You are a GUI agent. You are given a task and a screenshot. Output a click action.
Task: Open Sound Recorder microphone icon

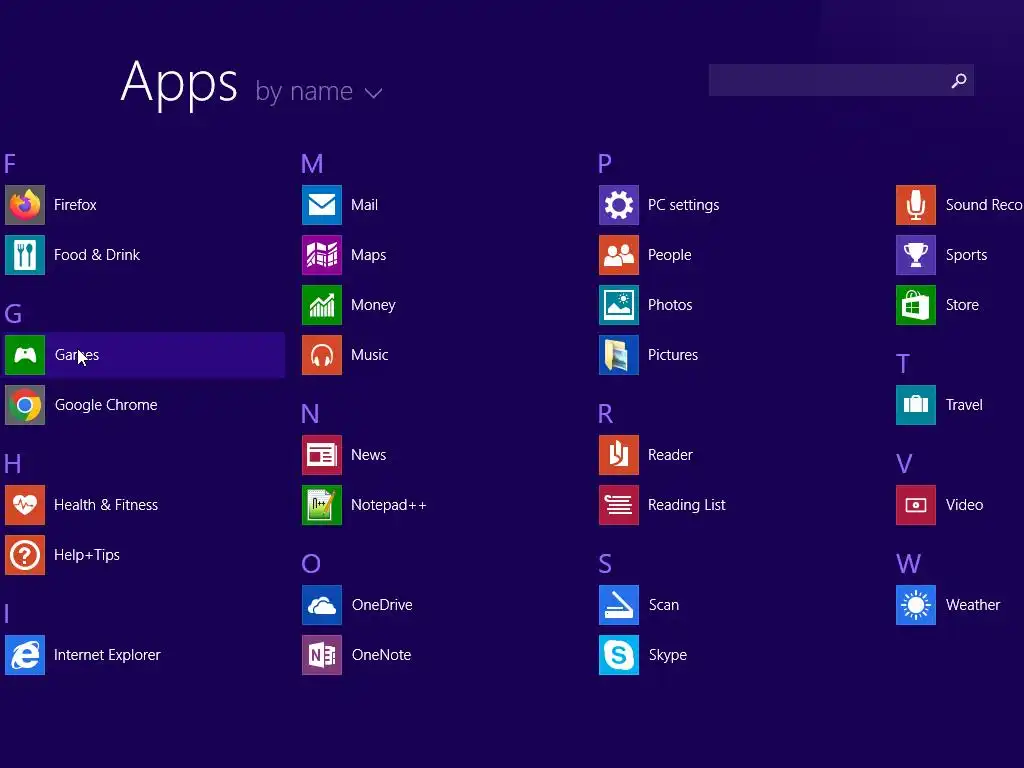[x=916, y=205]
